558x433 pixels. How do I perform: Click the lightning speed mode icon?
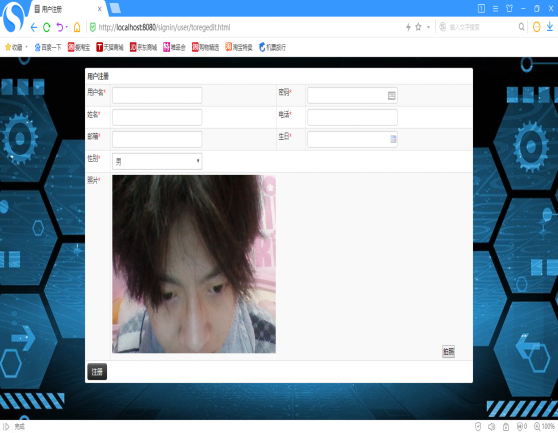[x=408, y=27]
